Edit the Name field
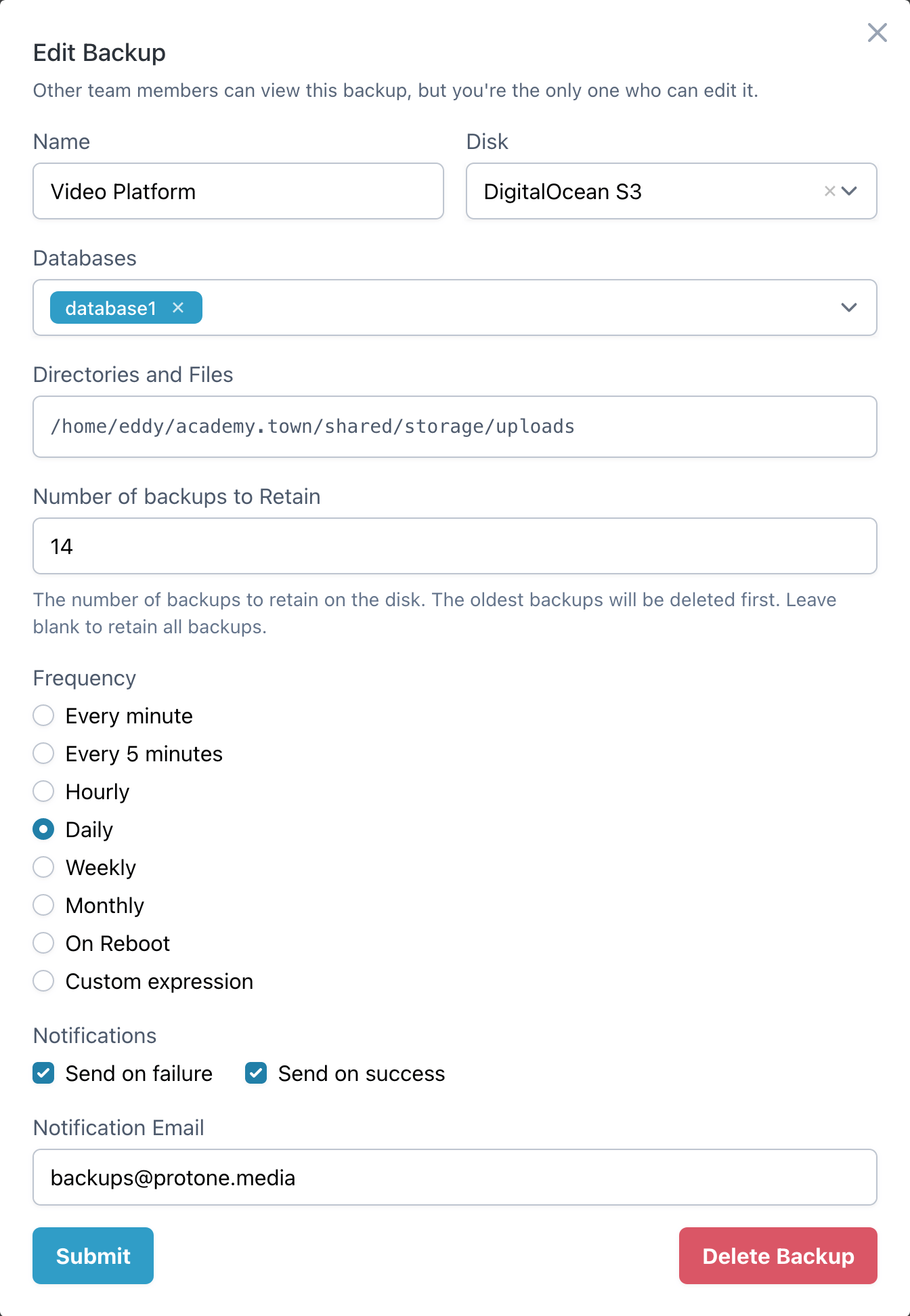 pos(238,192)
